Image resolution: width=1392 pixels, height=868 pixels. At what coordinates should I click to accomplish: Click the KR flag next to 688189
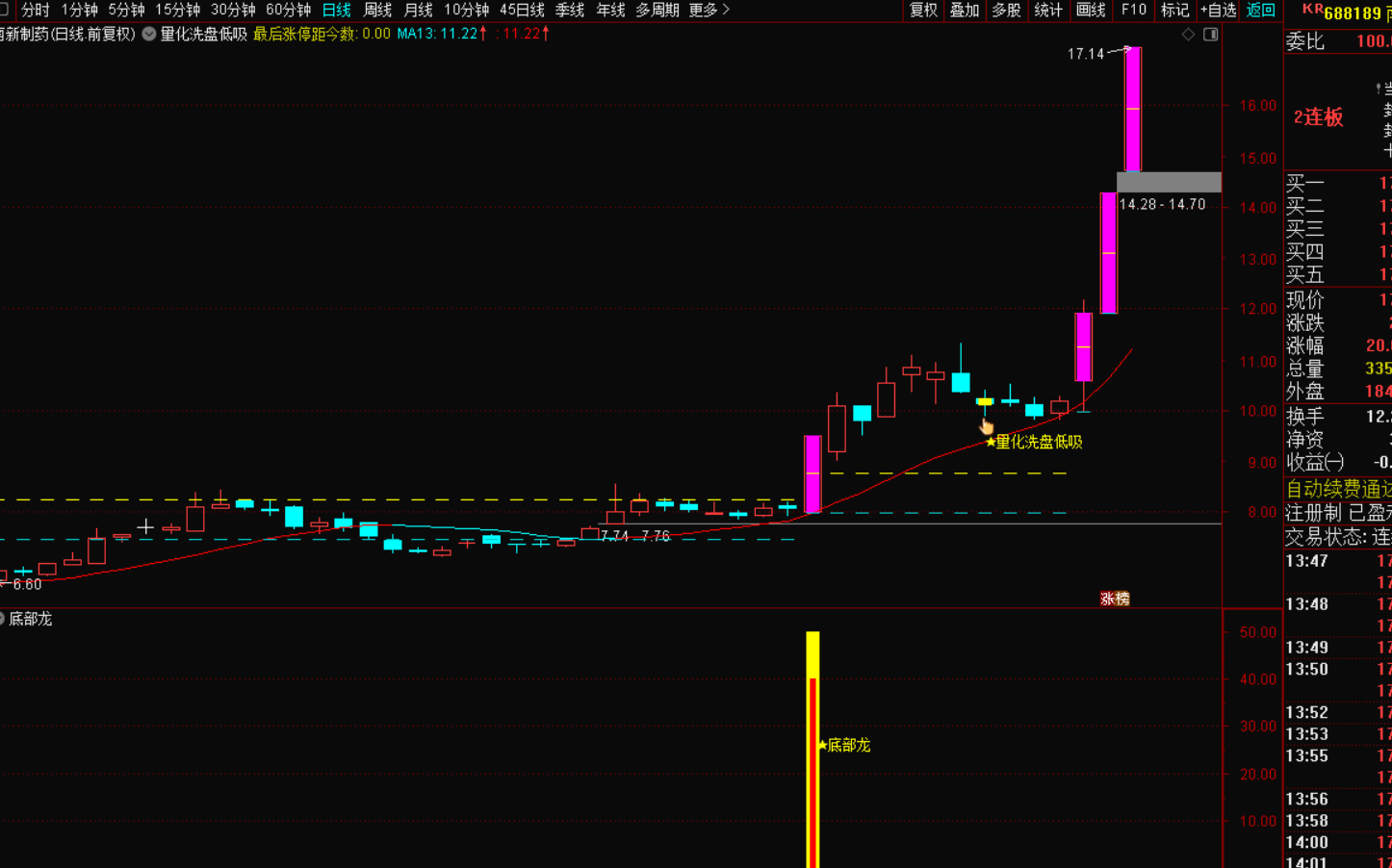(x=1311, y=9)
